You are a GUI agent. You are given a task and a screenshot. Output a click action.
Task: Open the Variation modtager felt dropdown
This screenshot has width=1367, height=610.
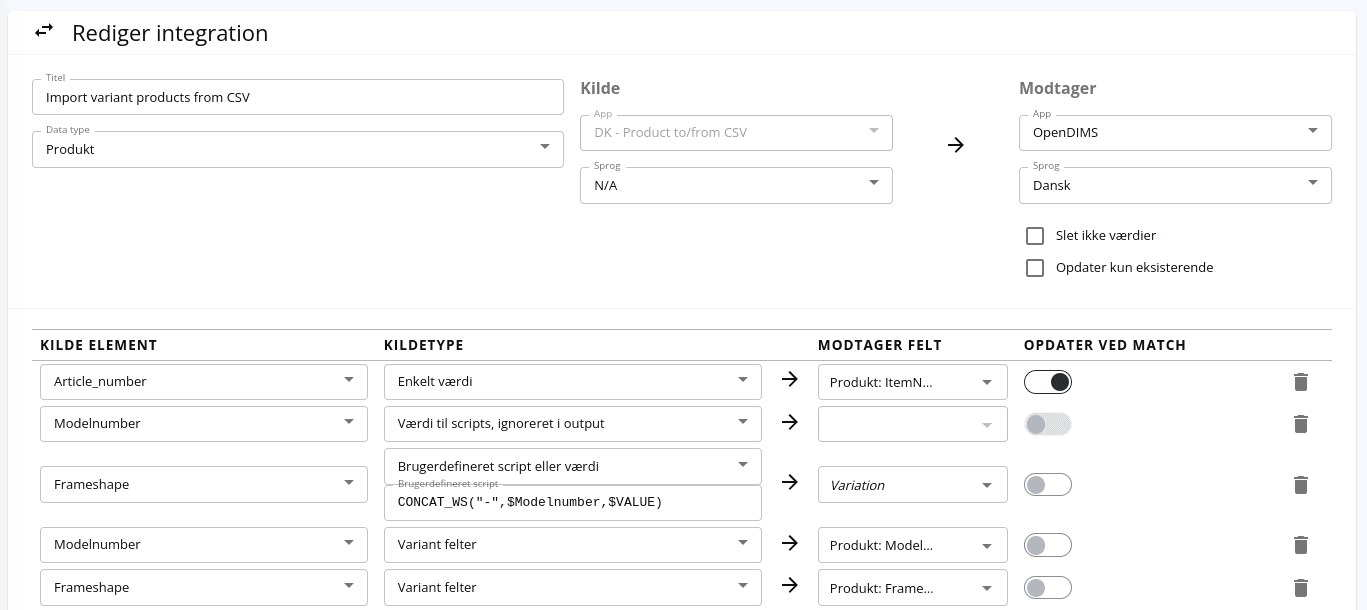(x=912, y=485)
